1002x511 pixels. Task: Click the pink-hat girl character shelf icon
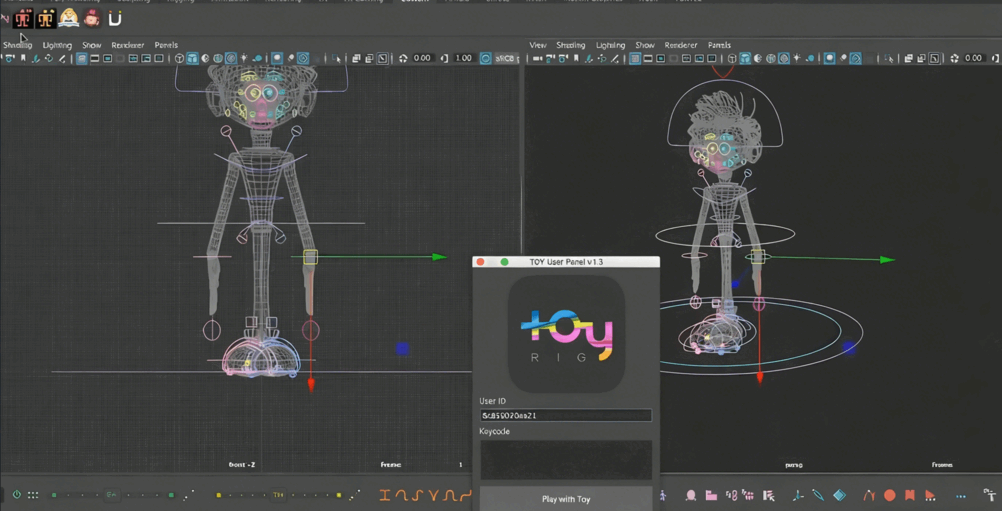point(92,19)
